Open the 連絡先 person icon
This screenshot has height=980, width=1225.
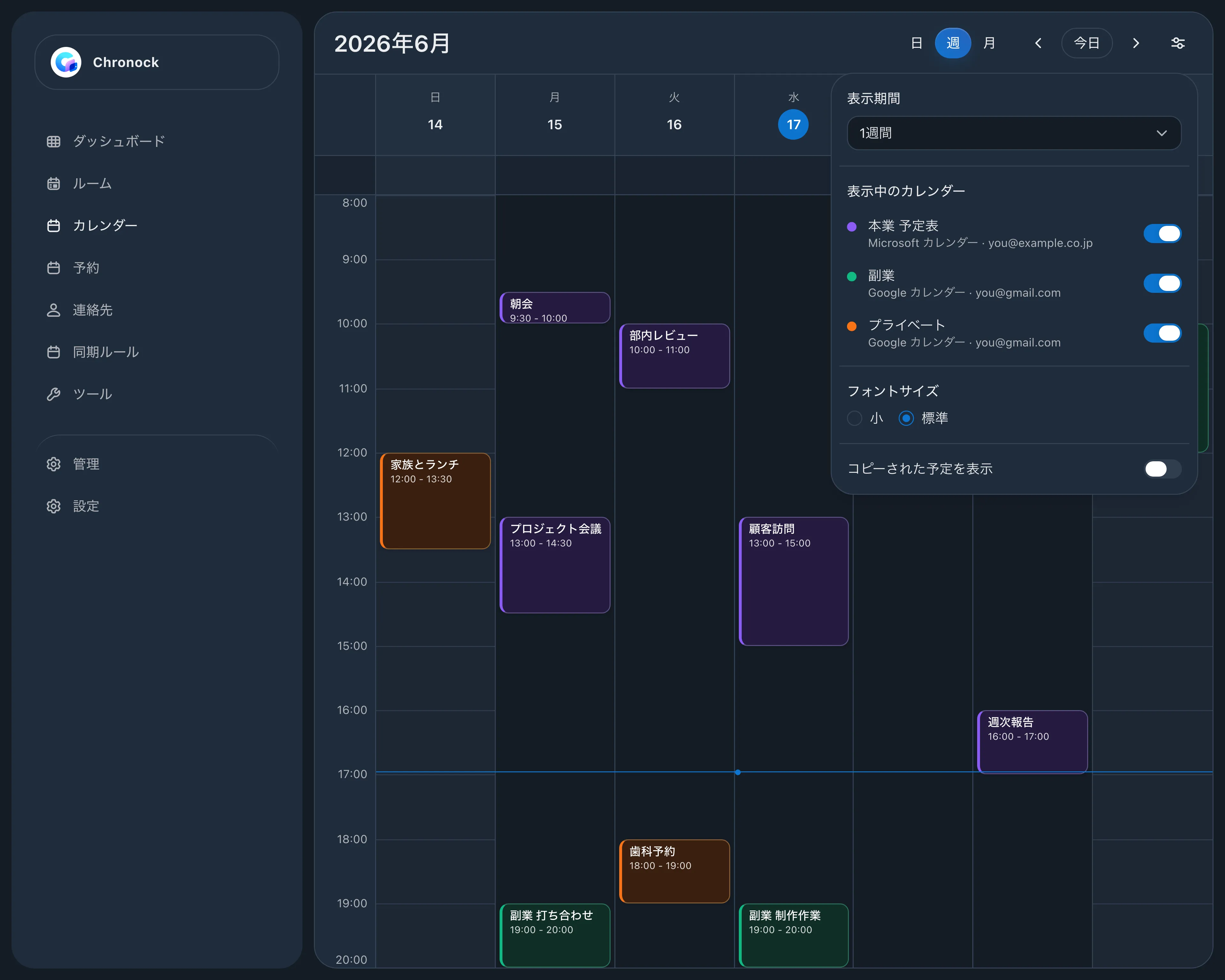coord(53,310)
